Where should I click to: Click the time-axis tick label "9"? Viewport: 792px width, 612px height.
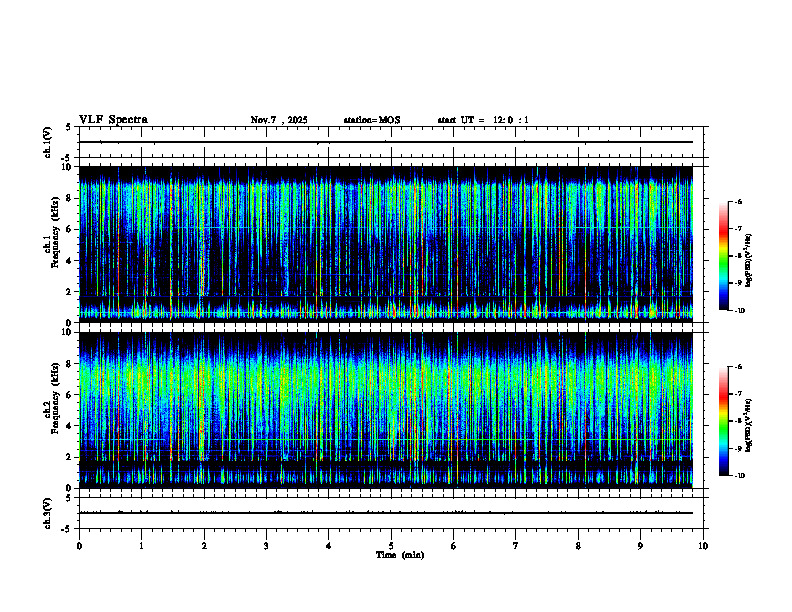[640, 546]
